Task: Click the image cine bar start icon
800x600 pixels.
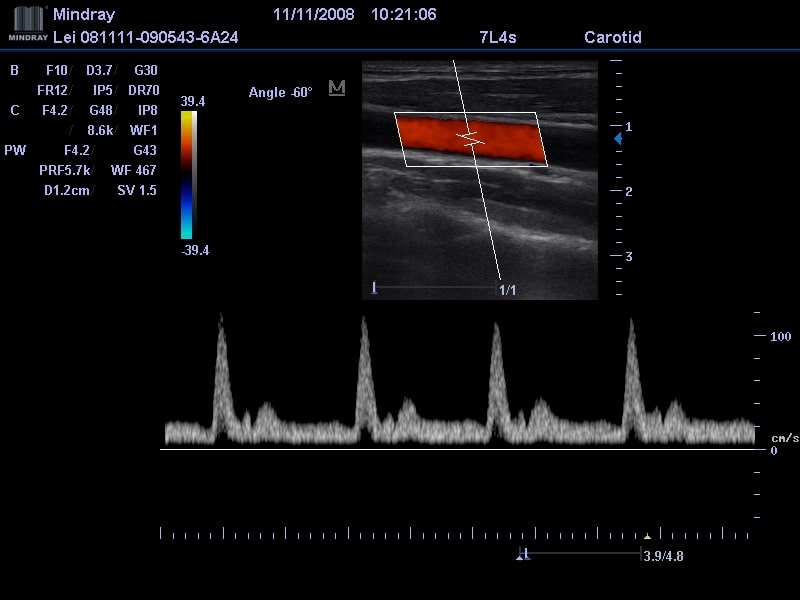Action: (374, 288)
